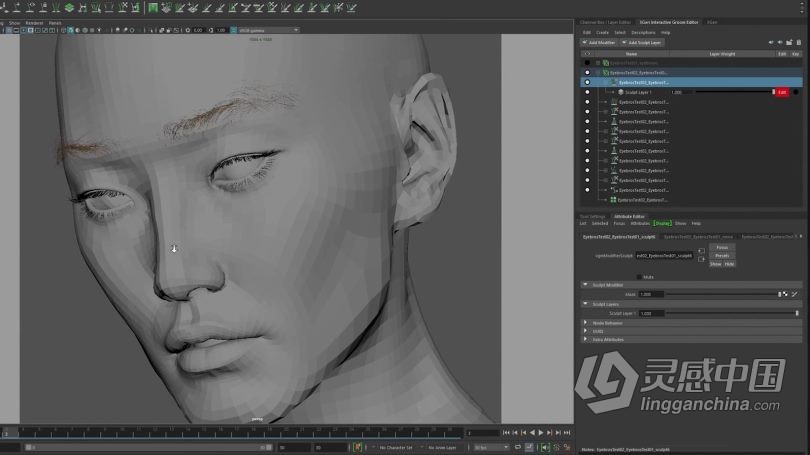Image resolution: width=810 pixels, height=455 pixels.
Task: Switch to the XGen tab
Action: [712, 22]
